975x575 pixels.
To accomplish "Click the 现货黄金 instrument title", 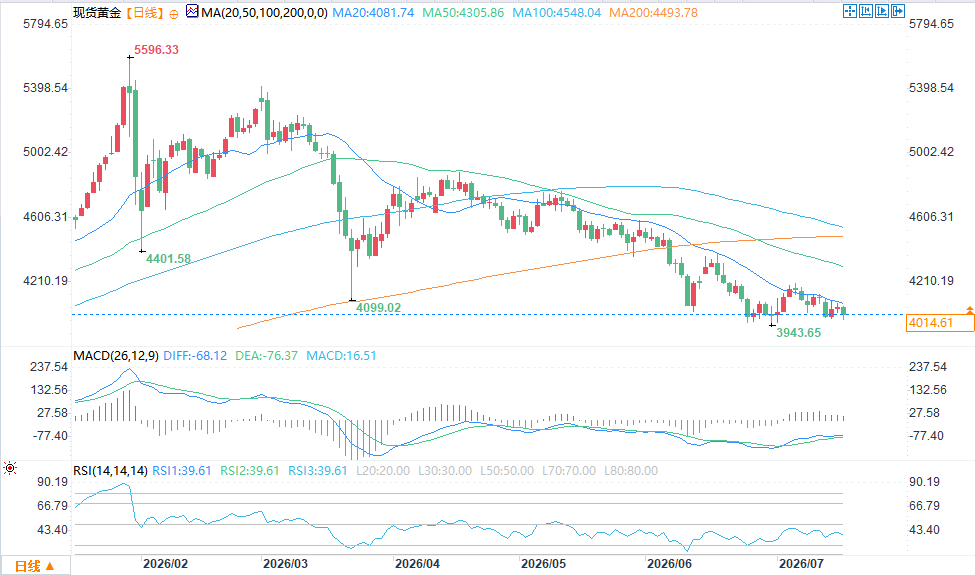I will [x=97, y=12].
